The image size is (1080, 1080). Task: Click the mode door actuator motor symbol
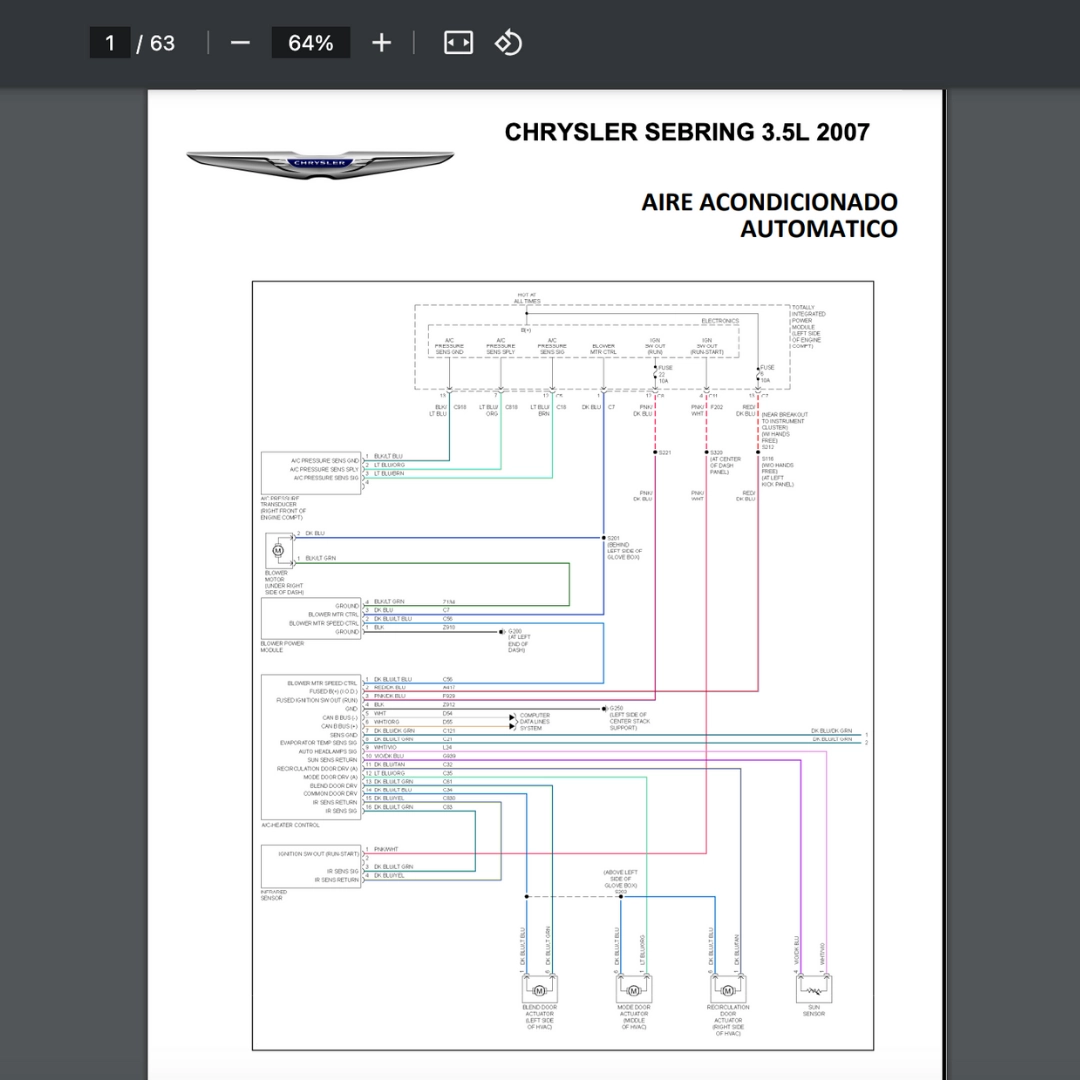(x=634, y=990)
